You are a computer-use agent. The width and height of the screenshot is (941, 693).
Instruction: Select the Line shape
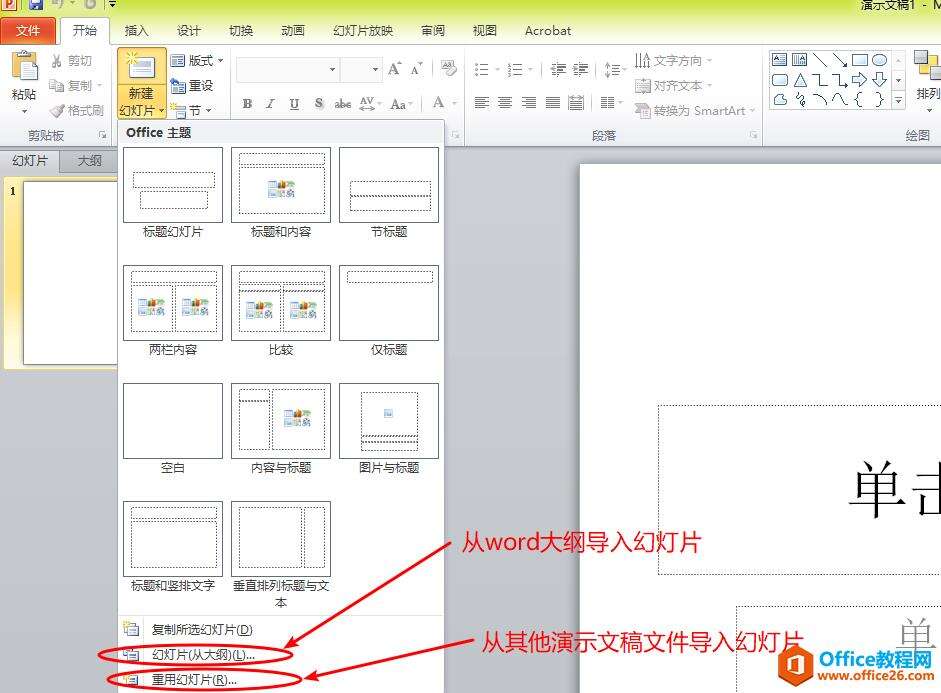click(x=820, y=59)
